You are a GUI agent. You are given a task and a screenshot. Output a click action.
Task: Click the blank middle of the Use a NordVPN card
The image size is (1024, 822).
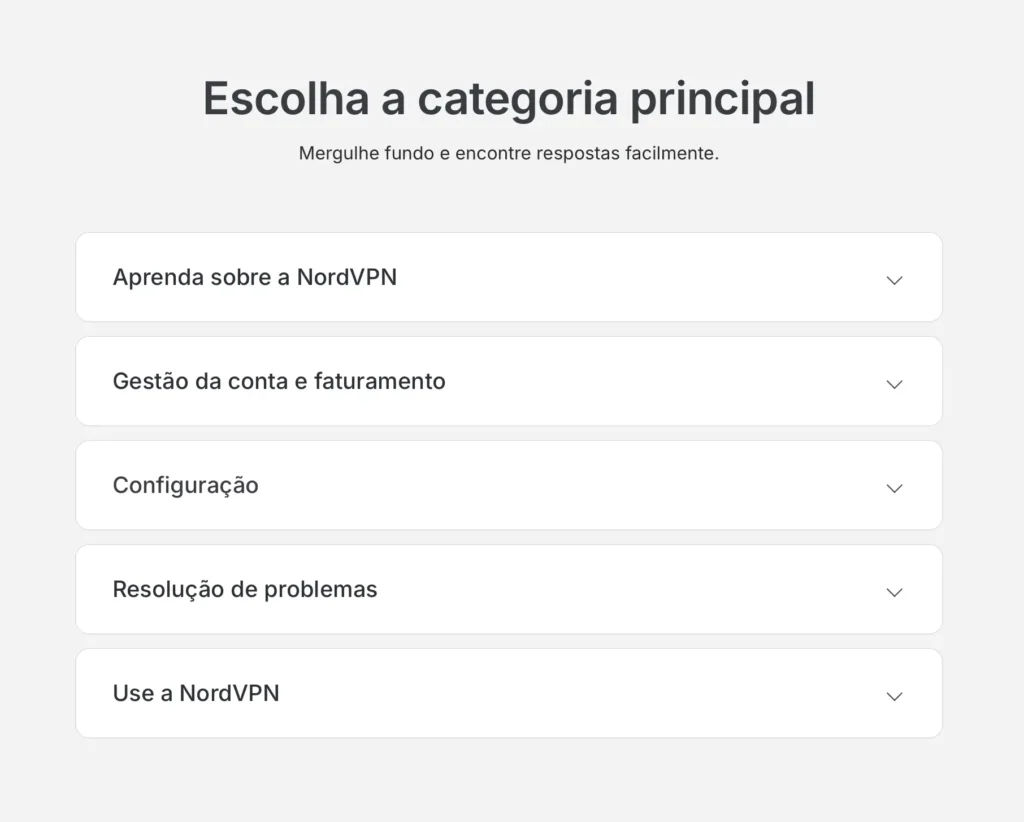pyautogui.click(x=575, y=693)
